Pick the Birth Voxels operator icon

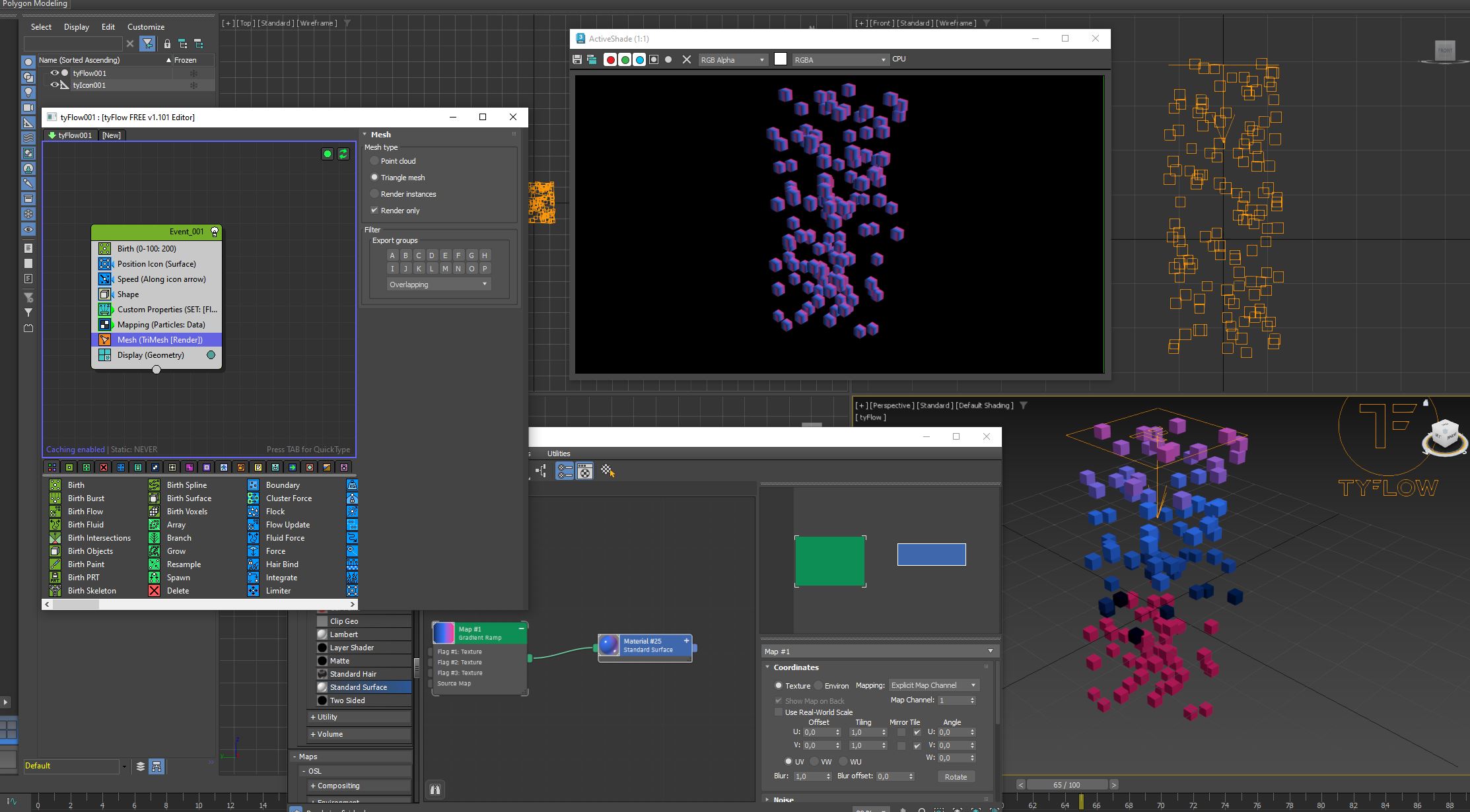tap(155, 512)
